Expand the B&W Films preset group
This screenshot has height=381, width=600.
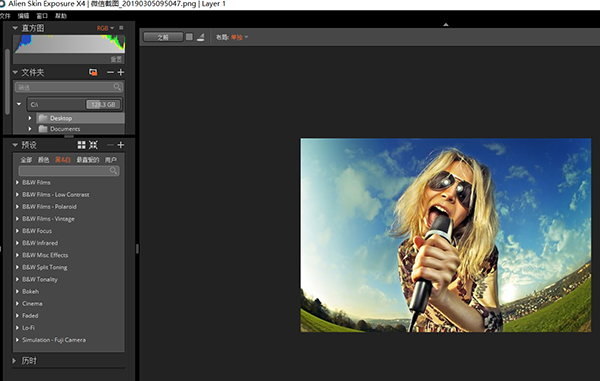click(x=18, y=182)
